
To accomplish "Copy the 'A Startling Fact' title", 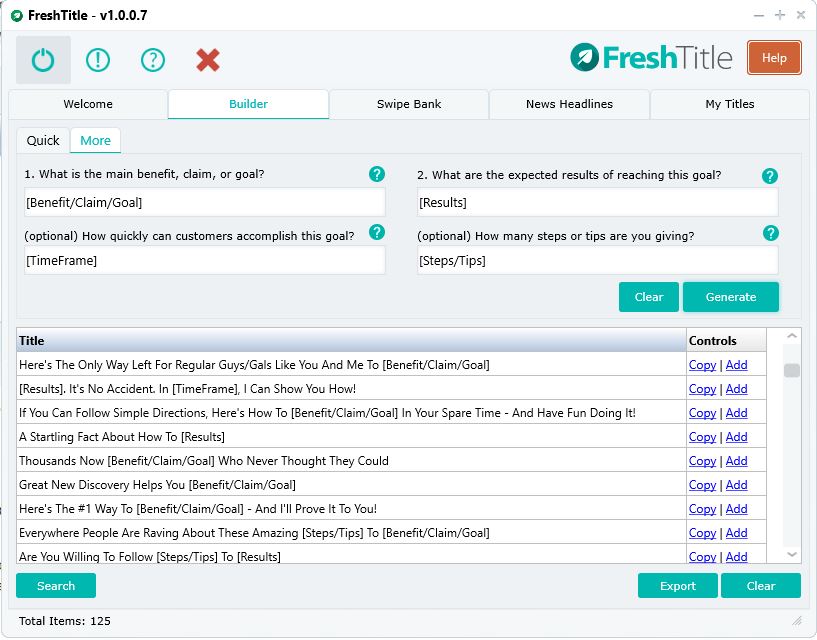I will click(702, 437).
